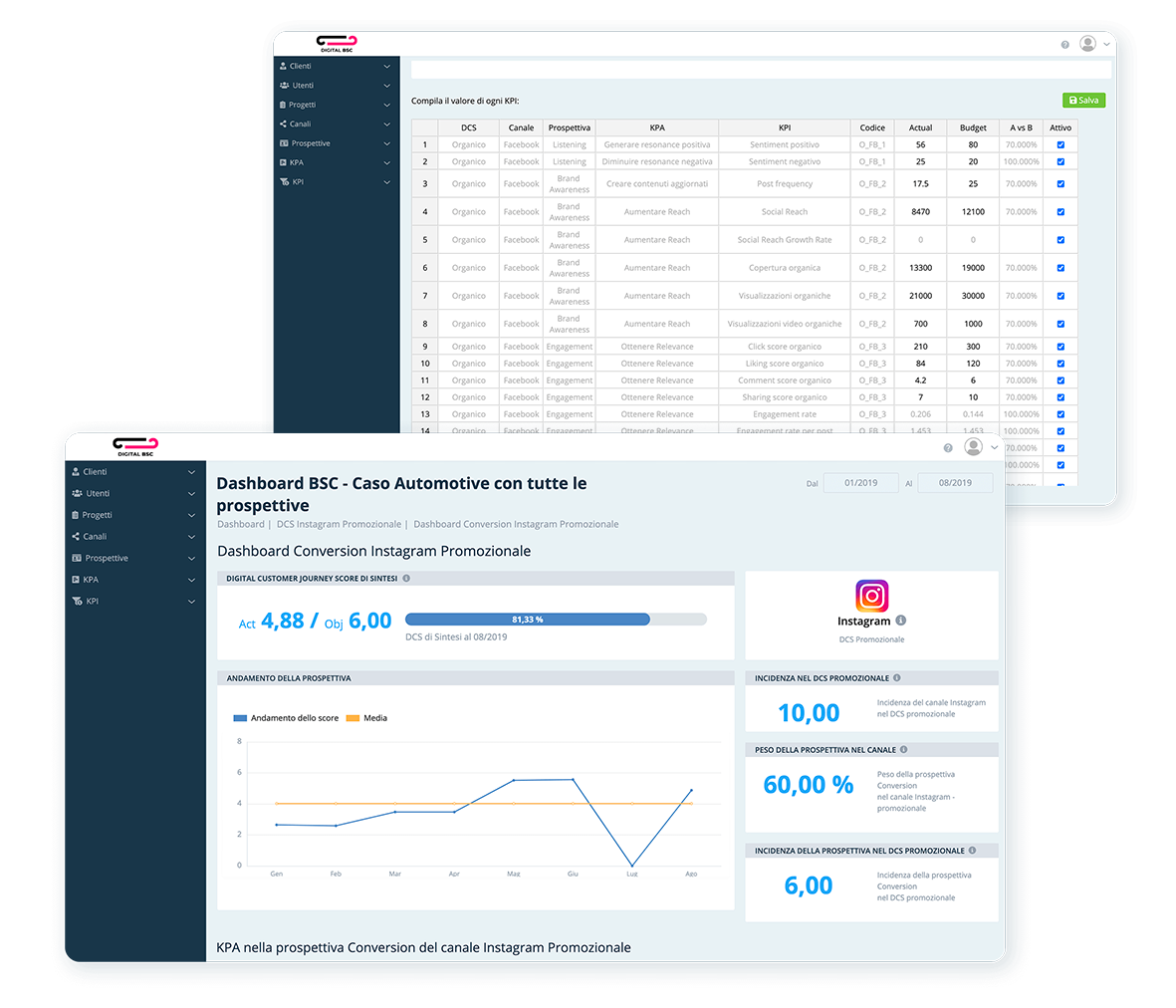Toggle the Attivo checkbox for row 4
The image size is (1176, 1008).
pyautogui.click(x=1060, y=212)
